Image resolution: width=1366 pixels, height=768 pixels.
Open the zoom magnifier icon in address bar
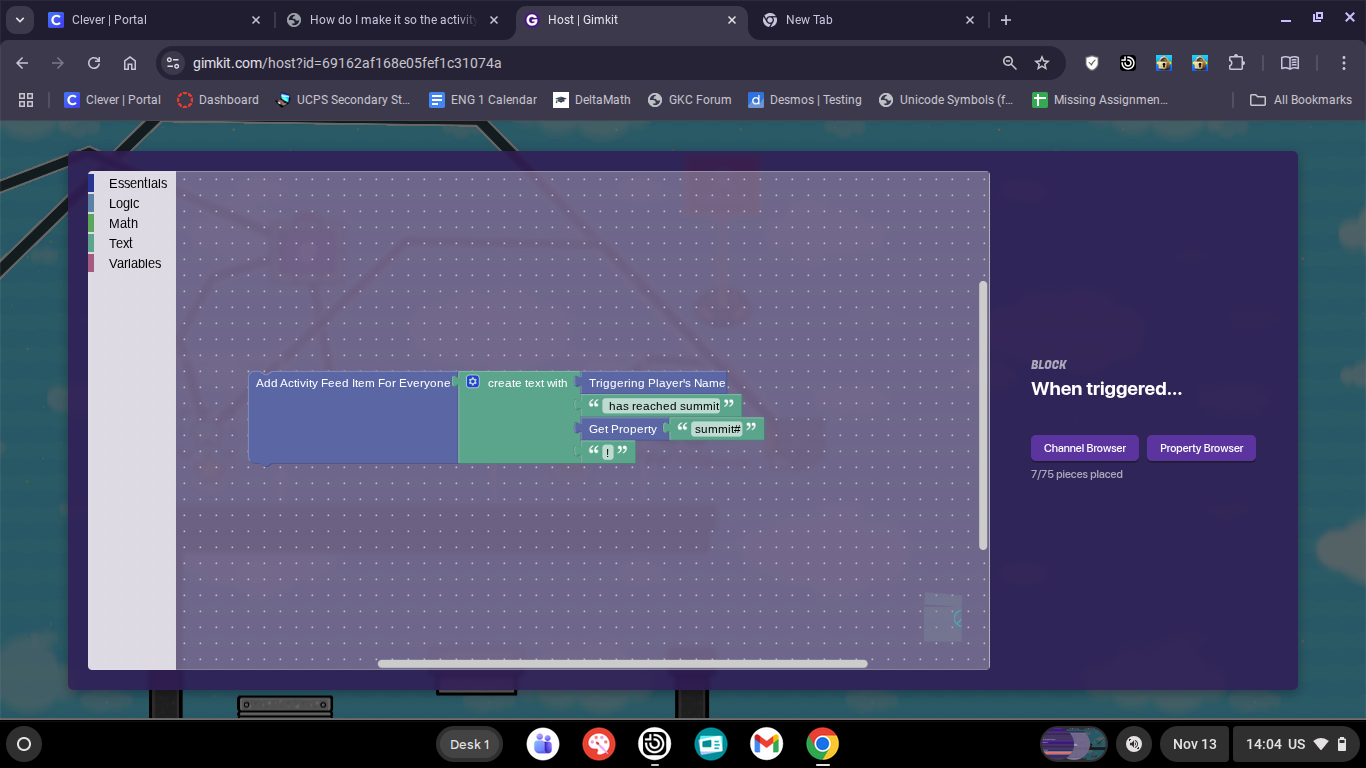click(x=1010, y=63)
